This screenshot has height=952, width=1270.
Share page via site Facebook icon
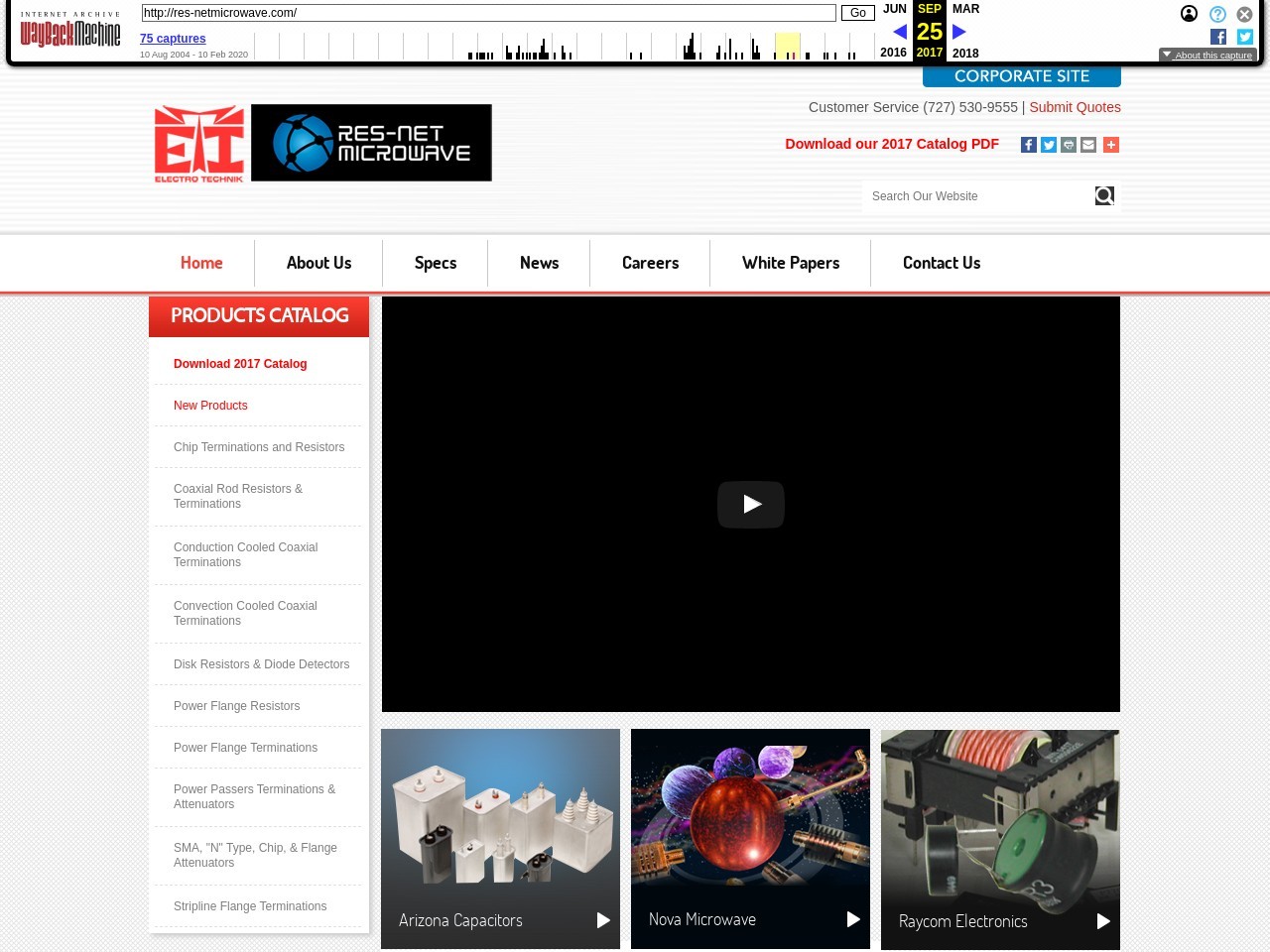(x=1029, y=145)
